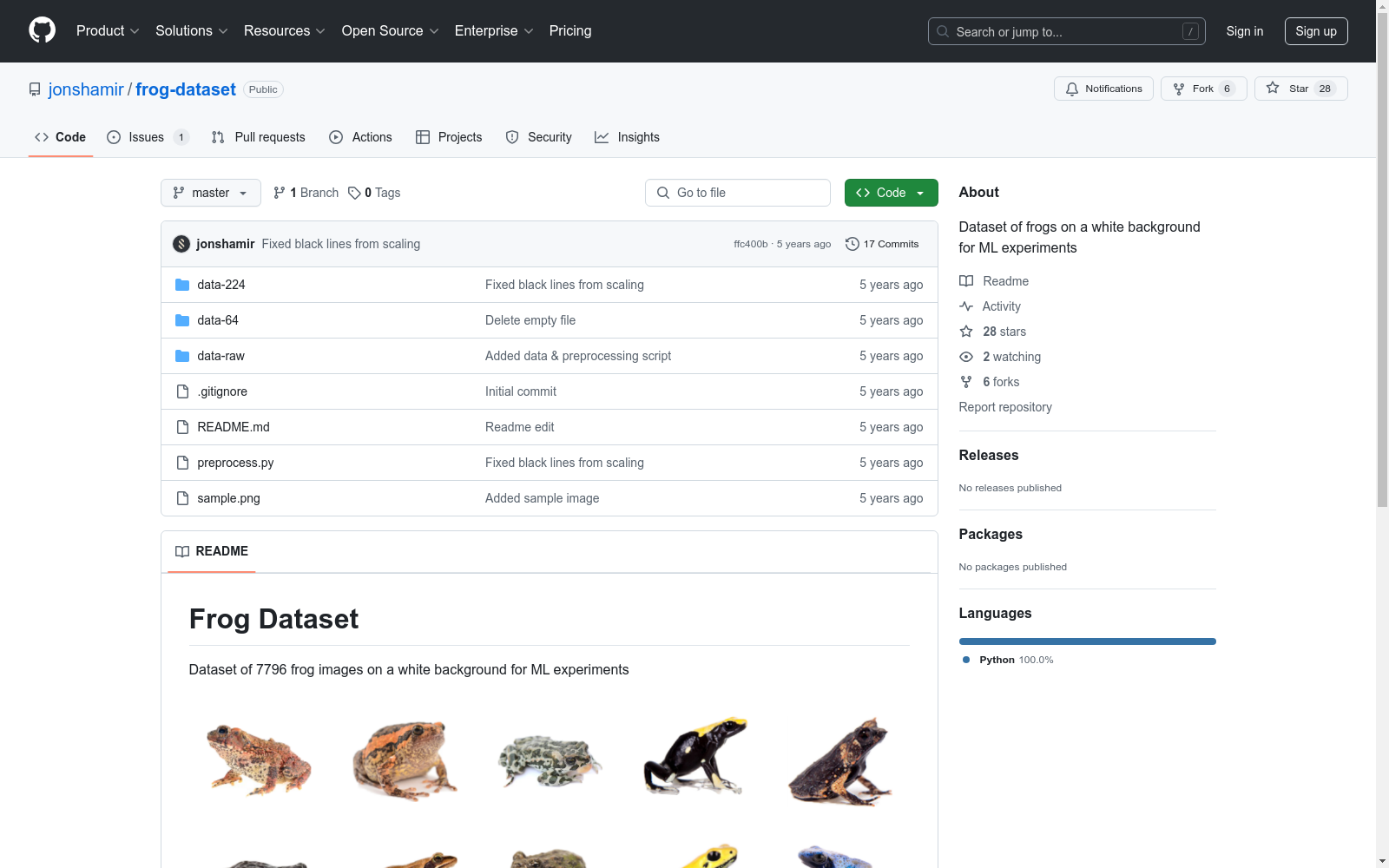This screenshot has width=1389, height=868.
Task: Fork the frog-dataset repository
Action: (x=1203, y=89)
